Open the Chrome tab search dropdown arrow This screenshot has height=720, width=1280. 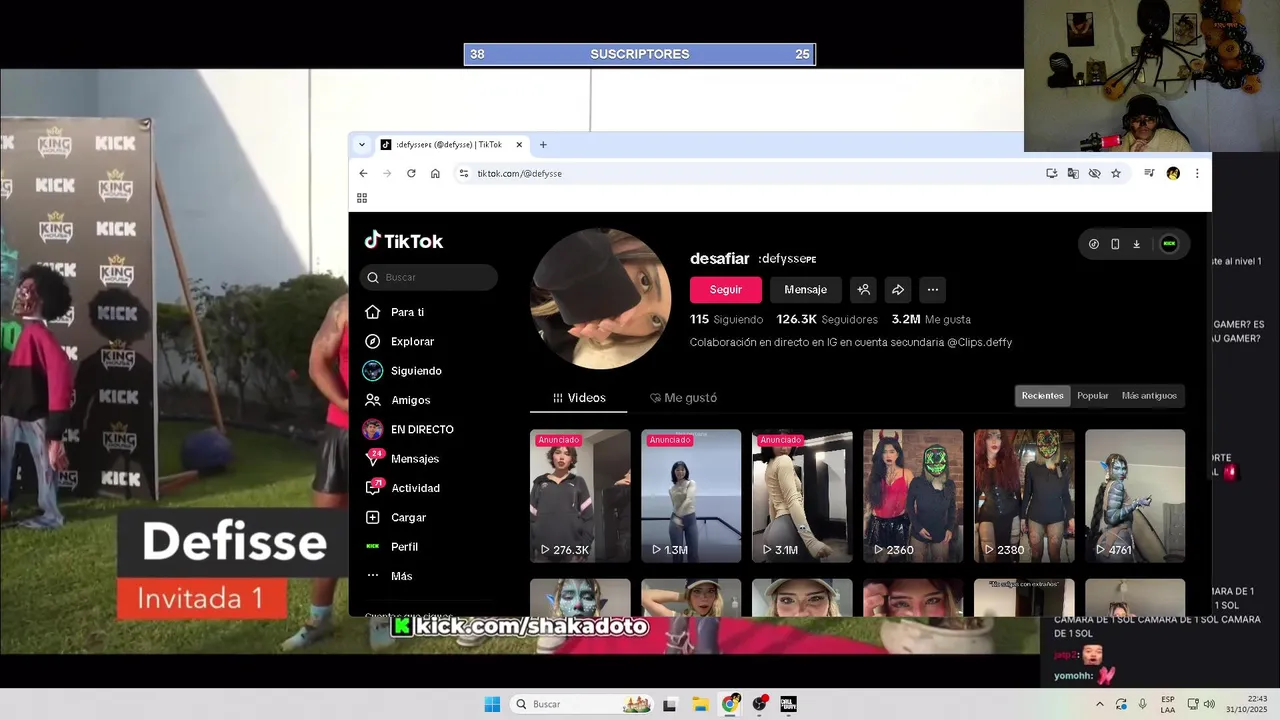[x=362, y=145]
